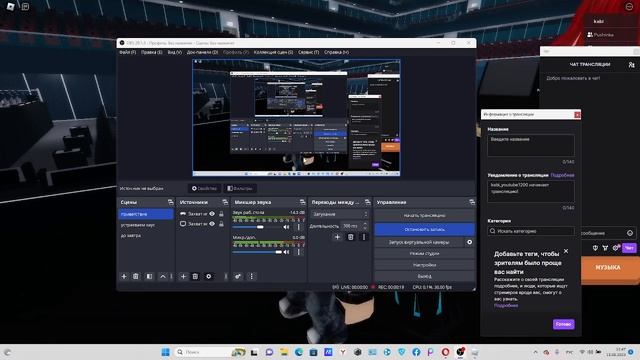Click Выход button in OBS controls
Screen dimensions: 640x360
424,276
